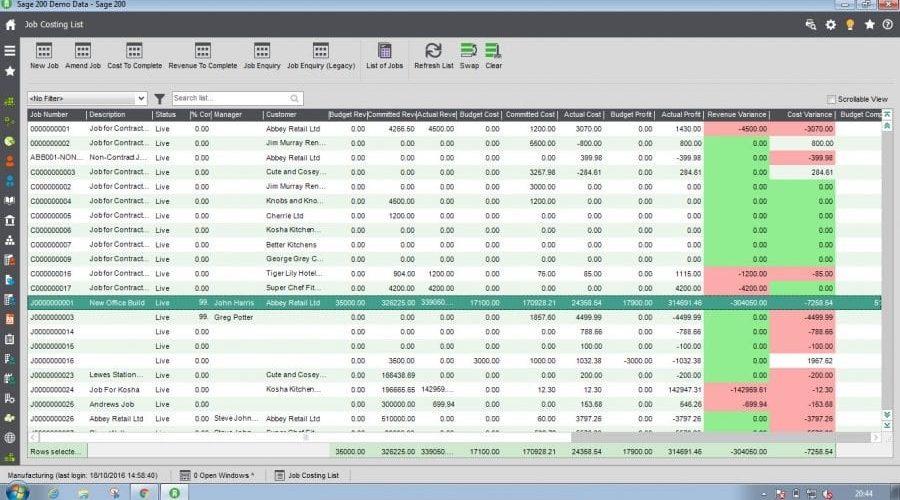Click Windows Start button
Image resolution: width=900 pixels, height=500 pixels.
coord(16,492)
